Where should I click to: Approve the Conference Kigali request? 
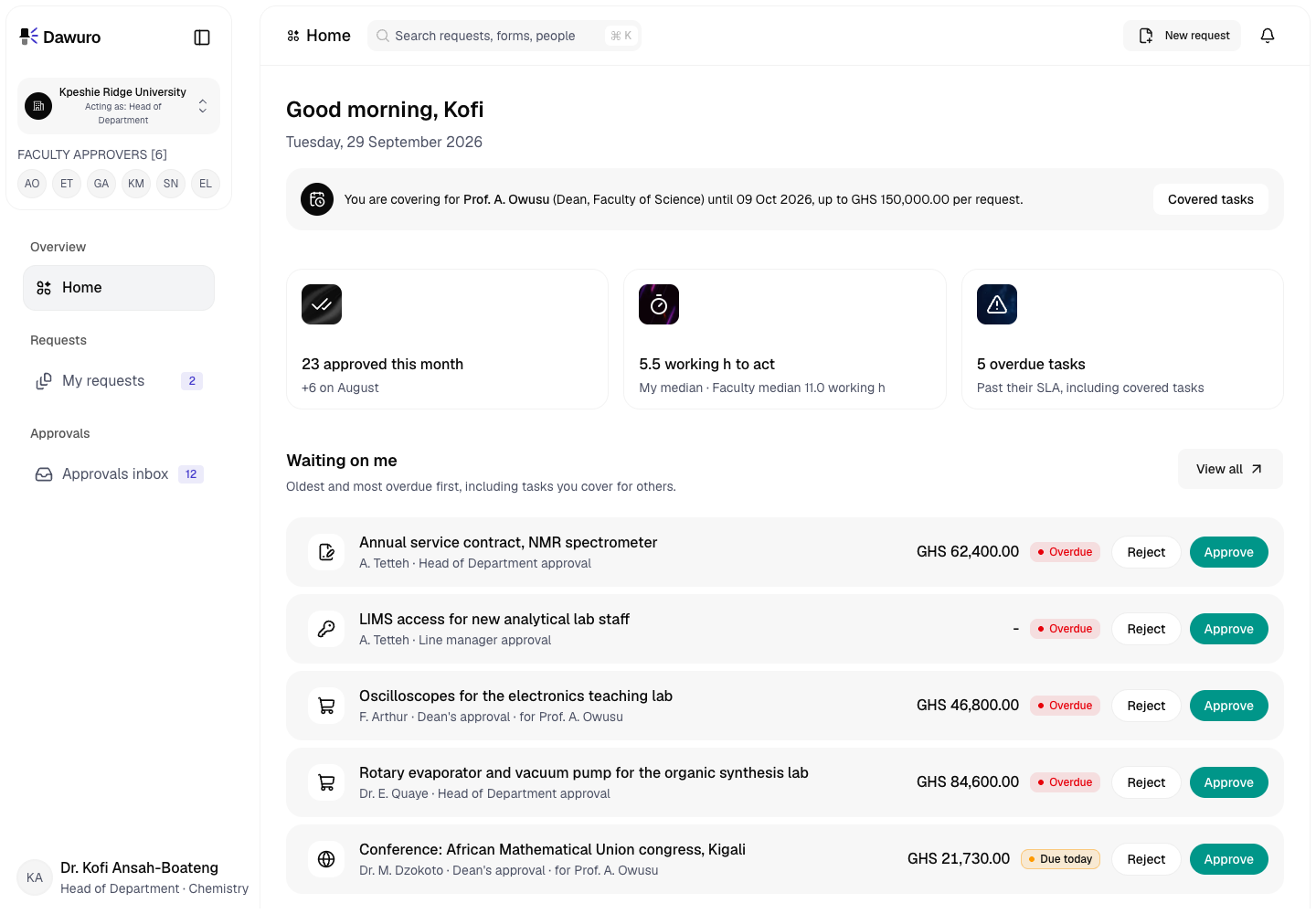click(x=1229, y=859)
